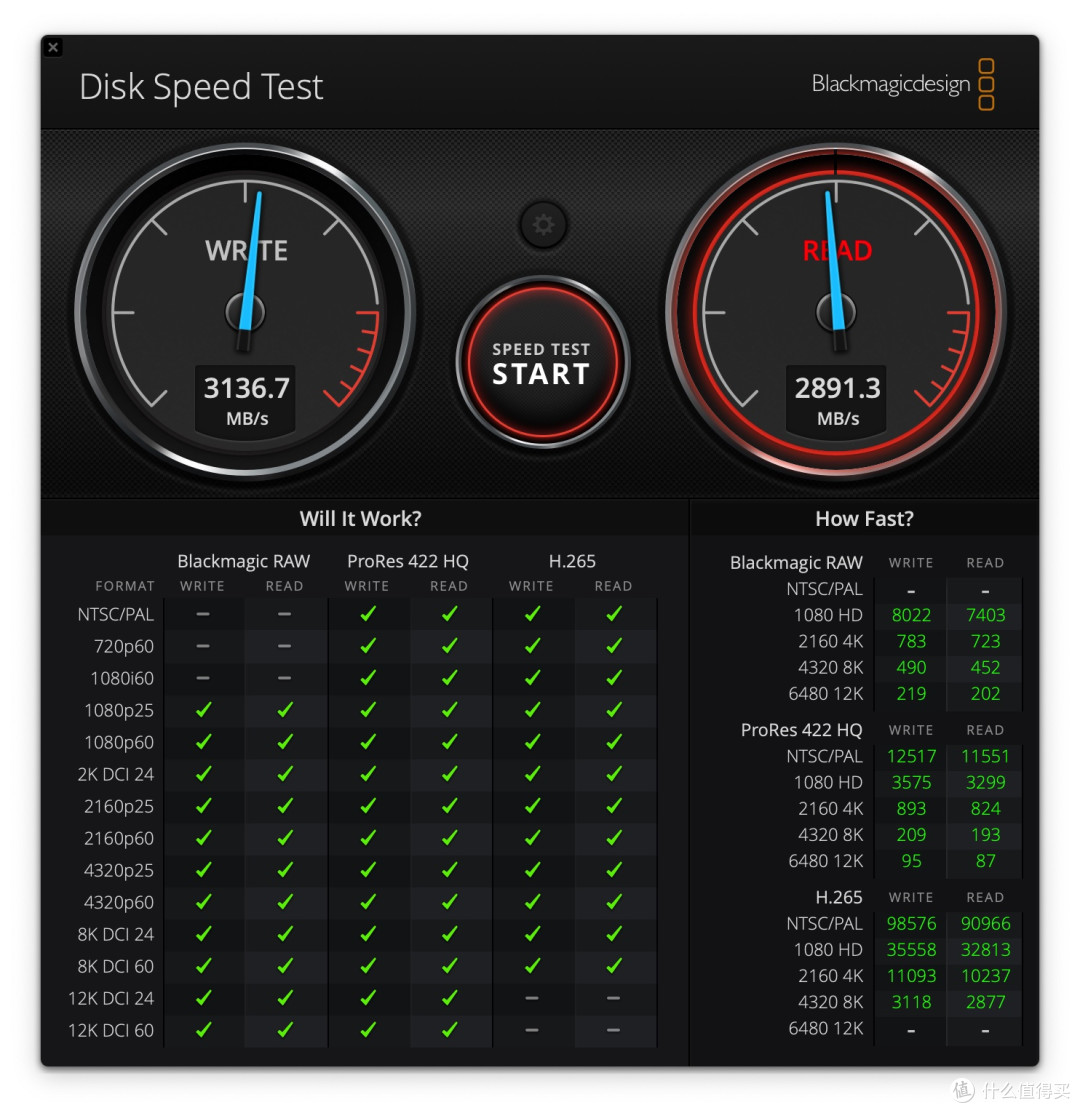Select Blackmagic RAW 6480 12K write value 219

pyautogui.click(x=911, y=694)
